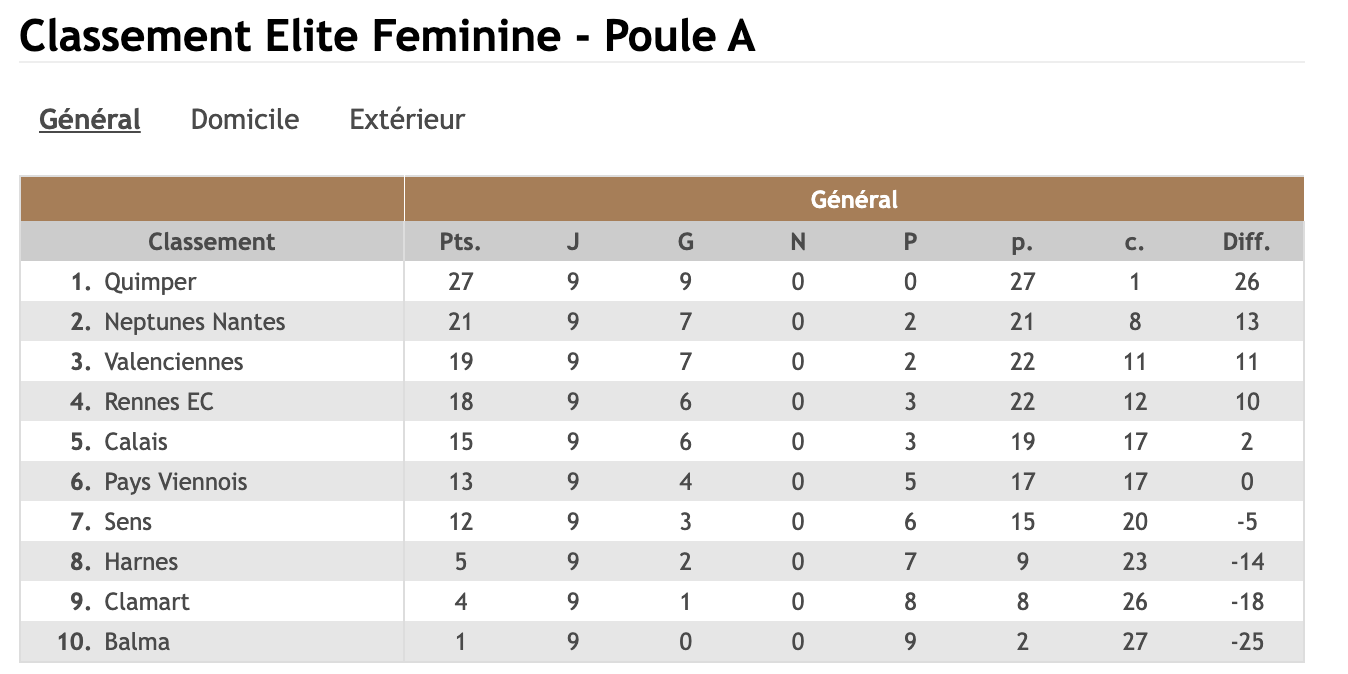Click the Diff. column header
This screenshot has width=1348, height=674.
(x=1246, y=242)
